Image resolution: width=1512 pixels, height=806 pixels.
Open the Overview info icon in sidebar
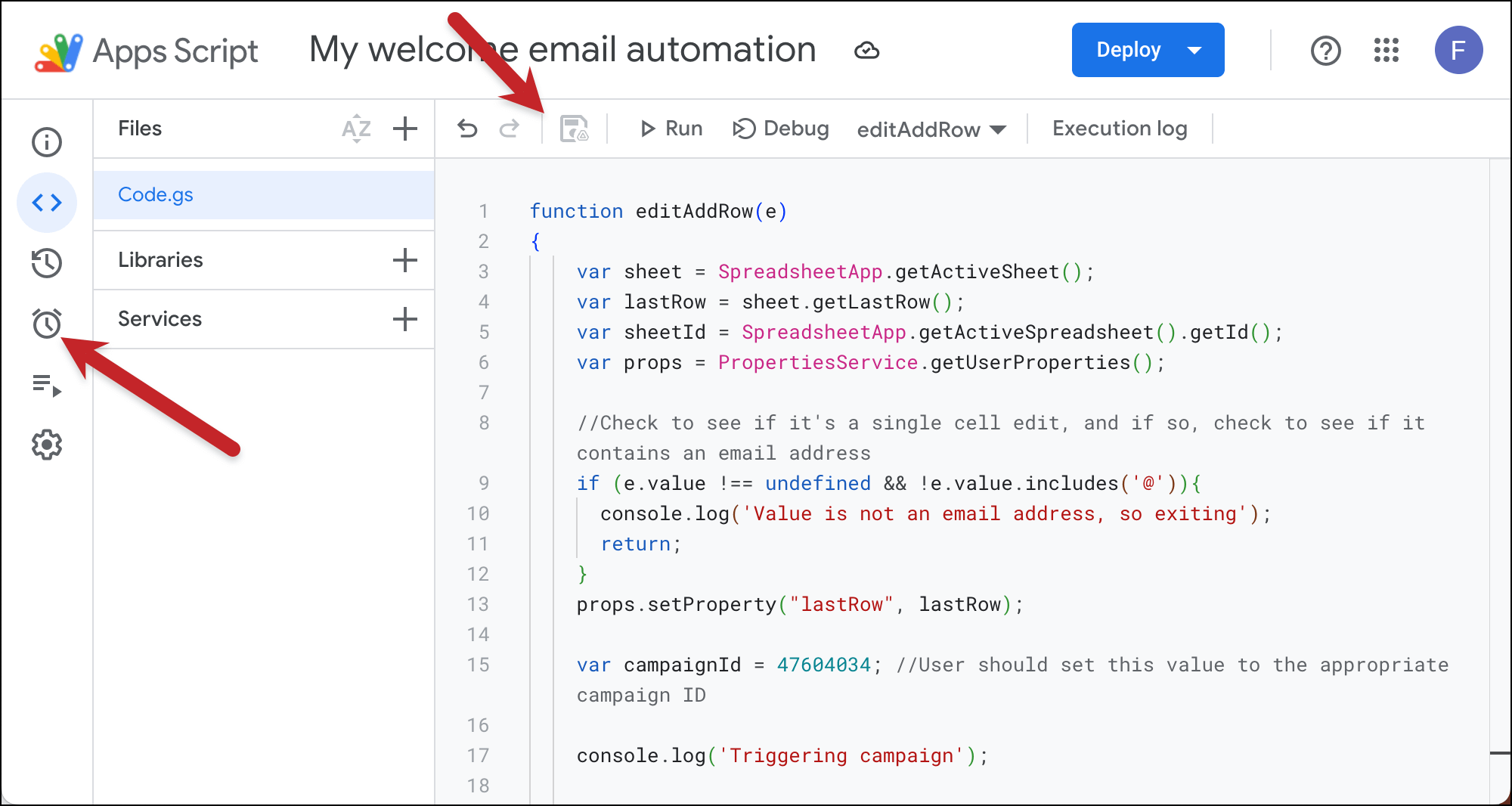[47, 142]
